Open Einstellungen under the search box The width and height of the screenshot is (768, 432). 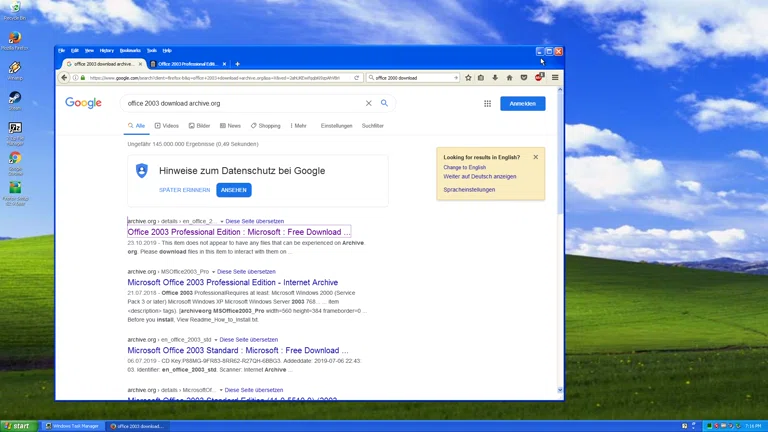point(336,126)
